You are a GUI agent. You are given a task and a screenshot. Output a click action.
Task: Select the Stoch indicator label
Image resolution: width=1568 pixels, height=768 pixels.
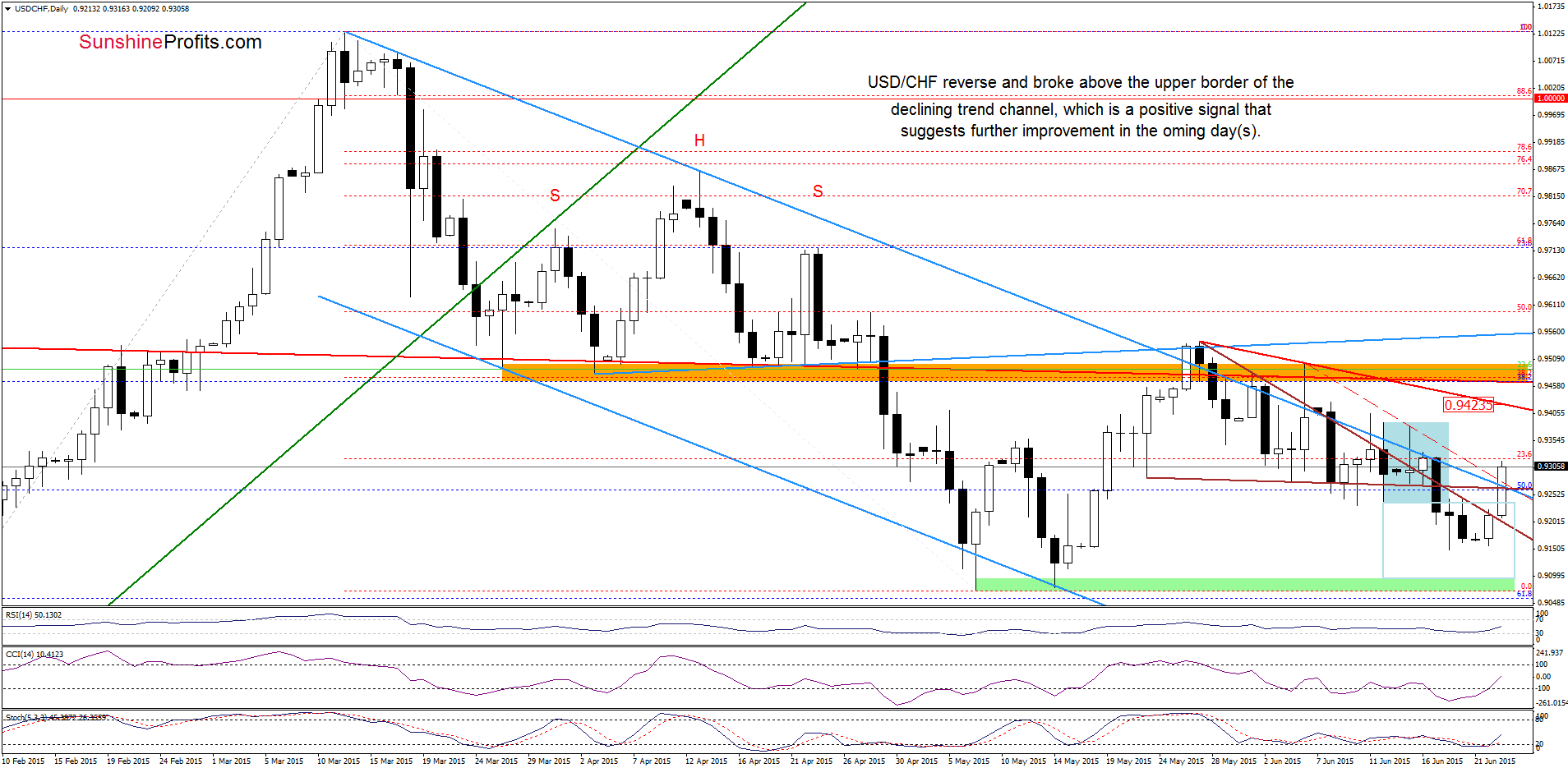tap(55, 717)
